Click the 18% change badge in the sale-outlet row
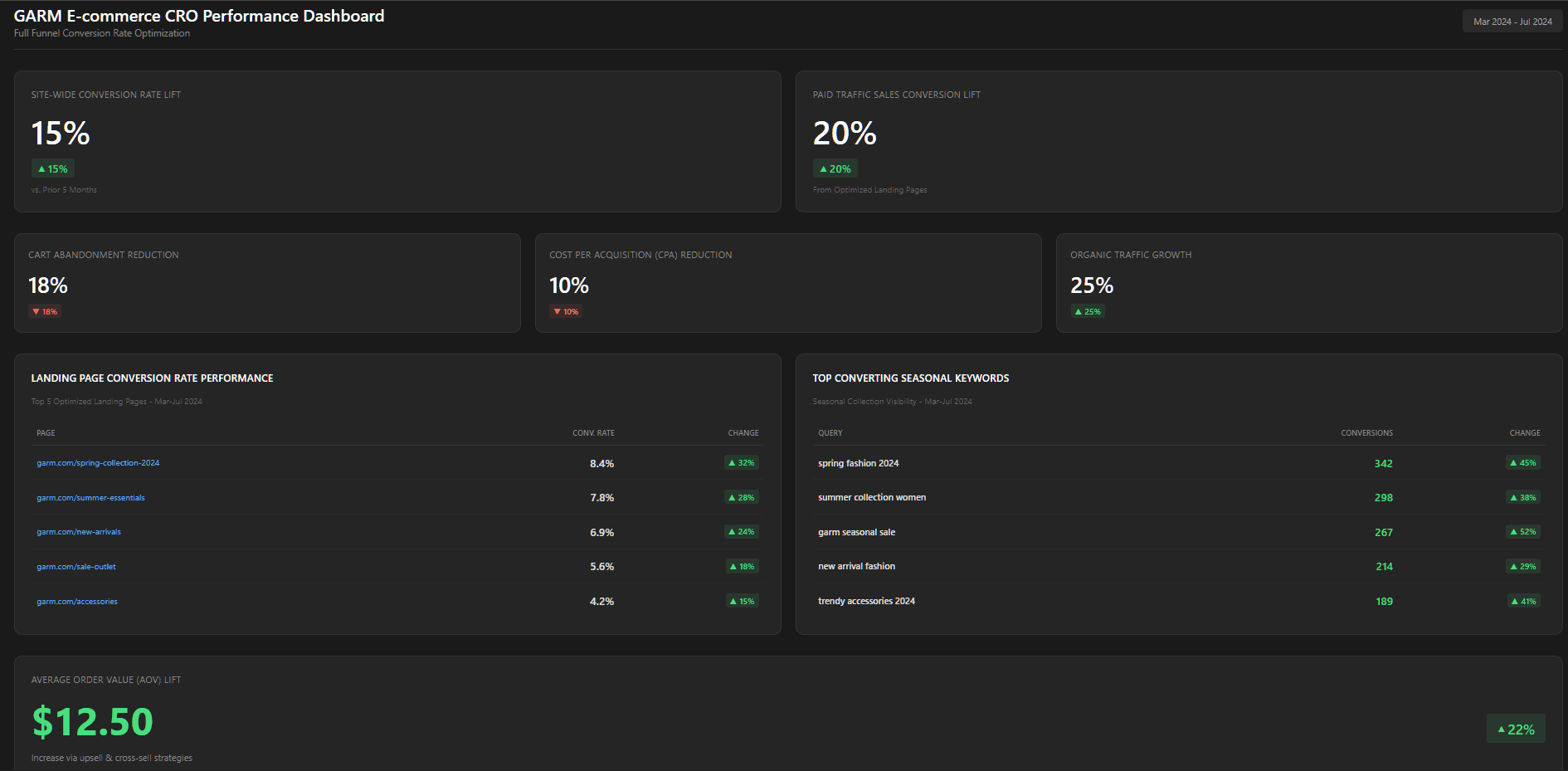The width and height of the screenshot is (1568, 771). [x=743, y=567]
